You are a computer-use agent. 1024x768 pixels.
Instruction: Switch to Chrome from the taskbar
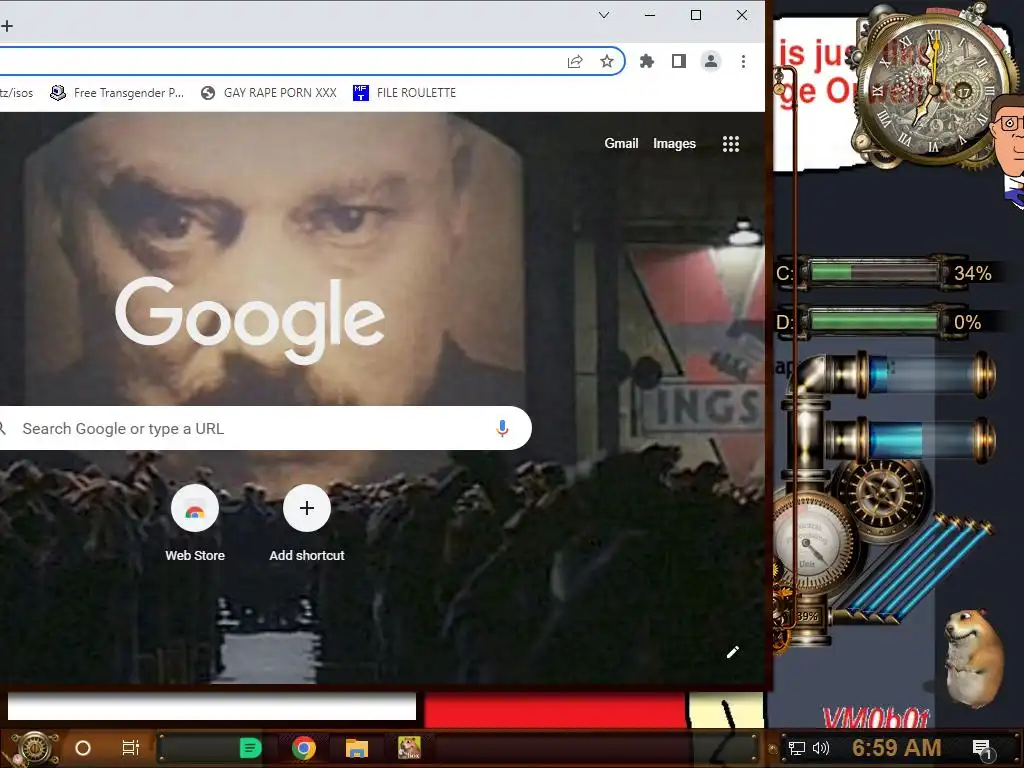[304, 748]
